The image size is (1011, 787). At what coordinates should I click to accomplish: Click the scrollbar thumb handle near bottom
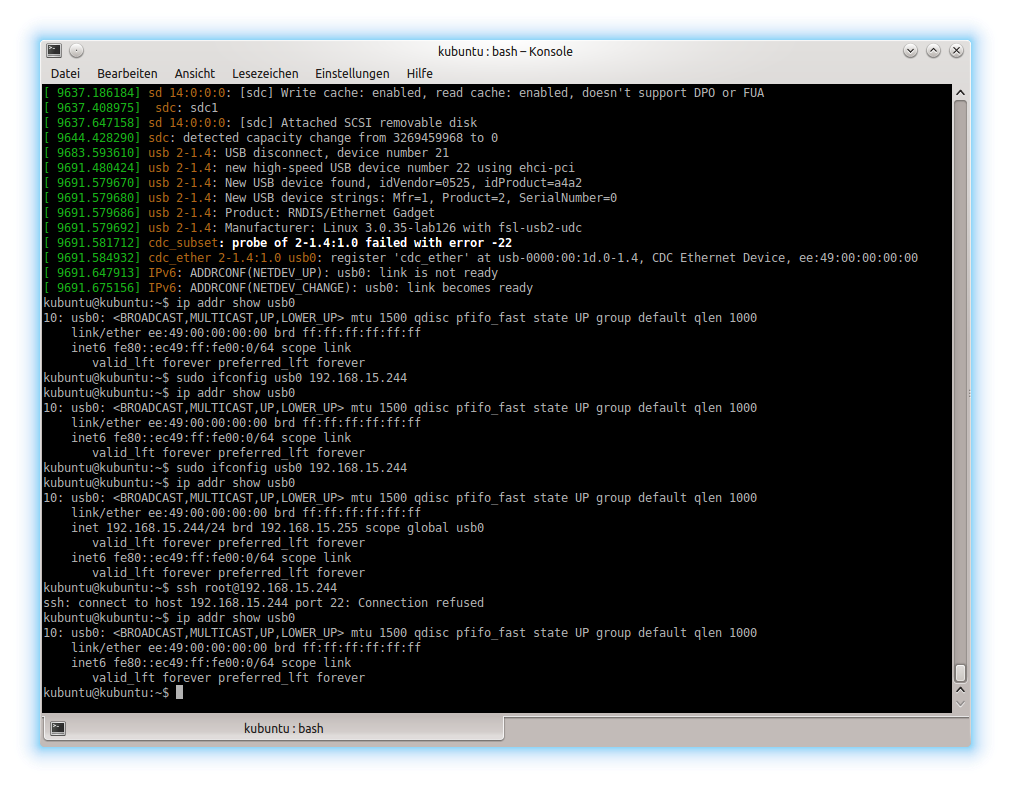[960, 672]
